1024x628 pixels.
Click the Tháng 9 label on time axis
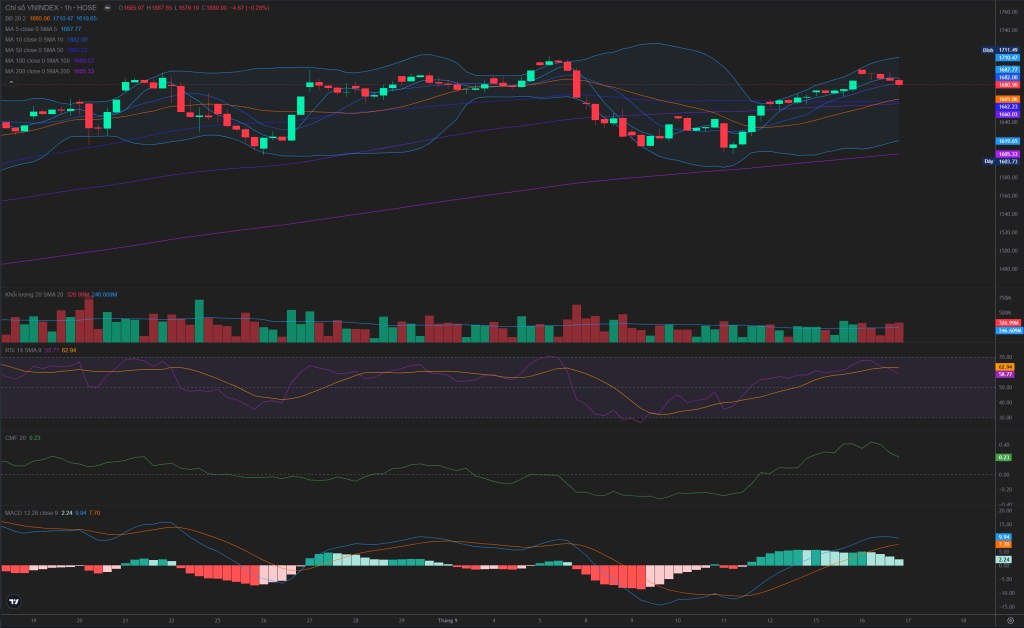(x=447, y=620)
